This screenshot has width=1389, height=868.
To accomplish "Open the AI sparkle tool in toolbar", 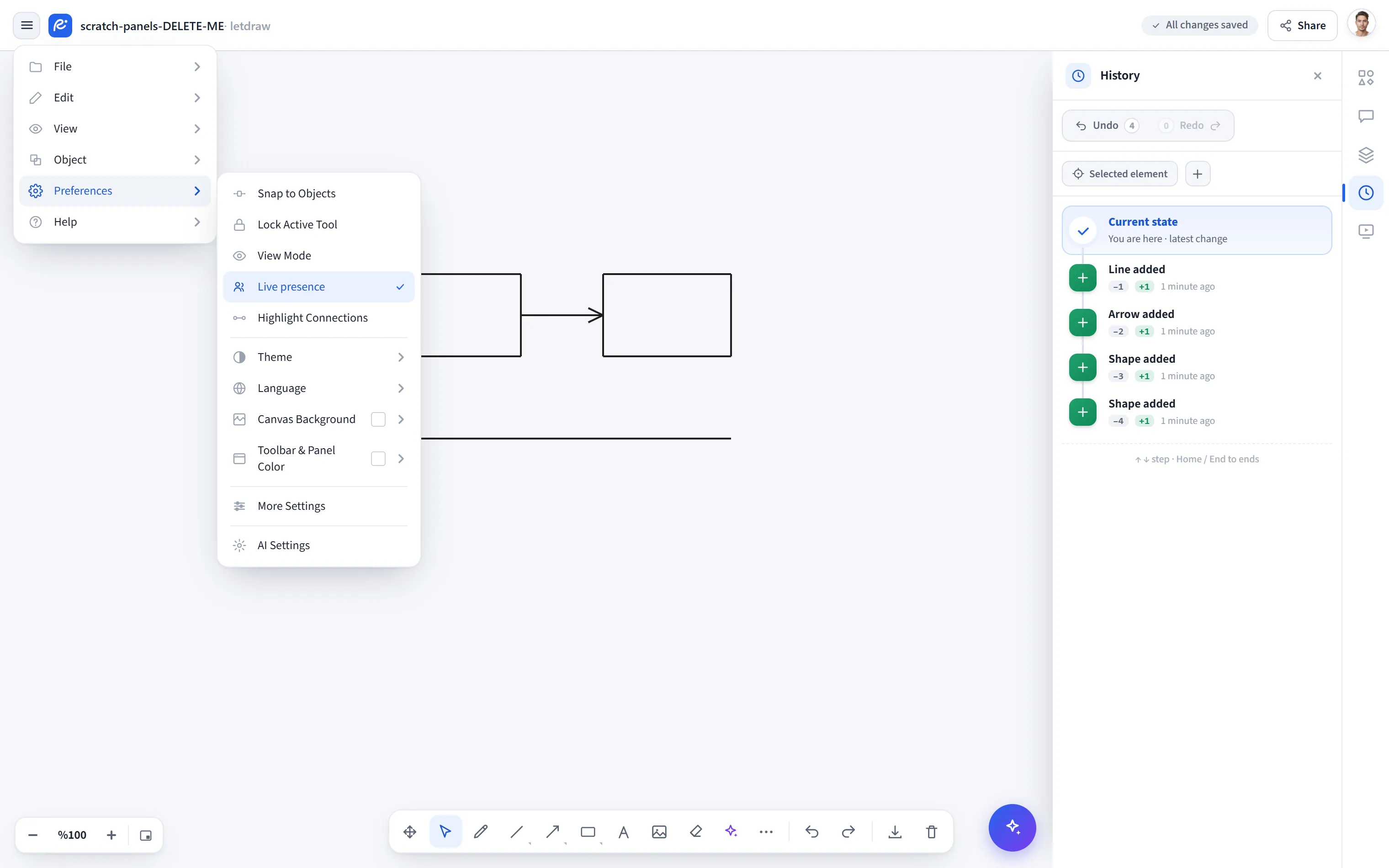I will click(731, 831).
